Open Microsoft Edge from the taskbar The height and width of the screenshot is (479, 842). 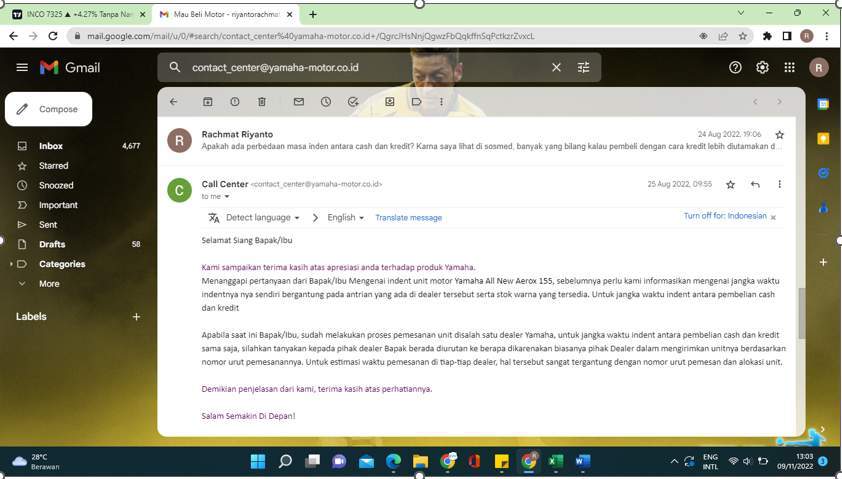coord(394,461)
